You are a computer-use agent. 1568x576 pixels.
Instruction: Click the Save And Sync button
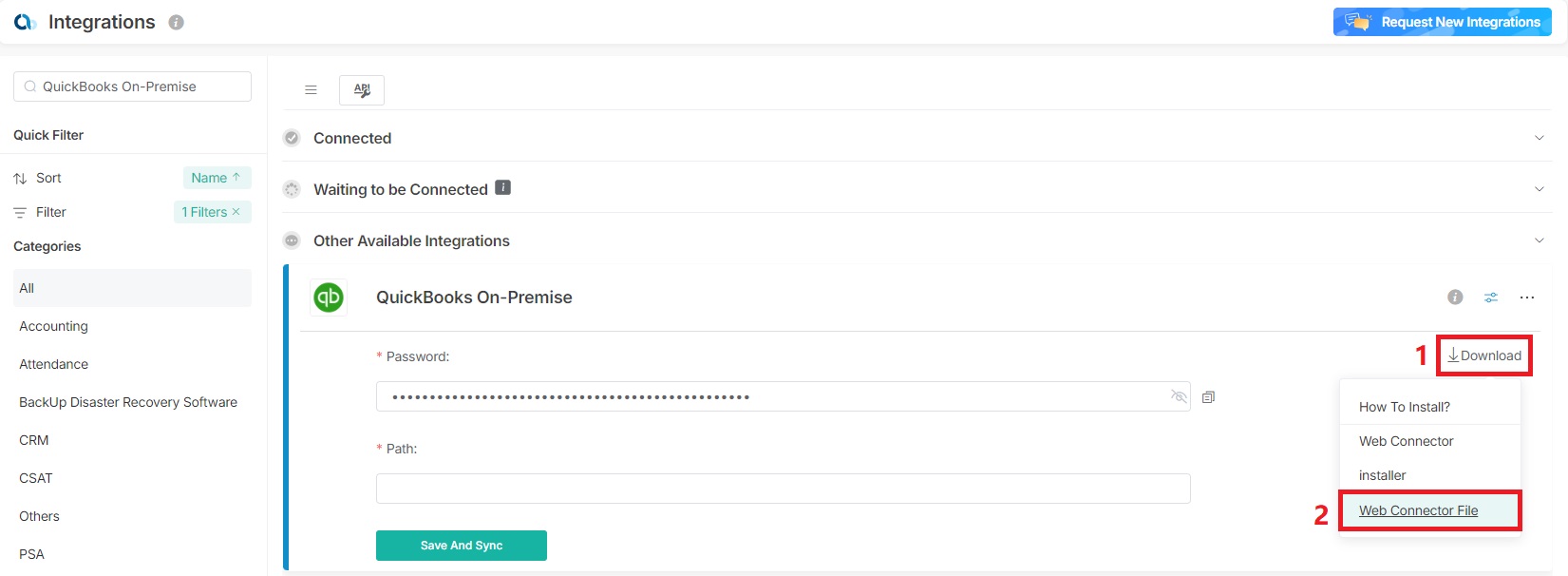pos(462,546)
